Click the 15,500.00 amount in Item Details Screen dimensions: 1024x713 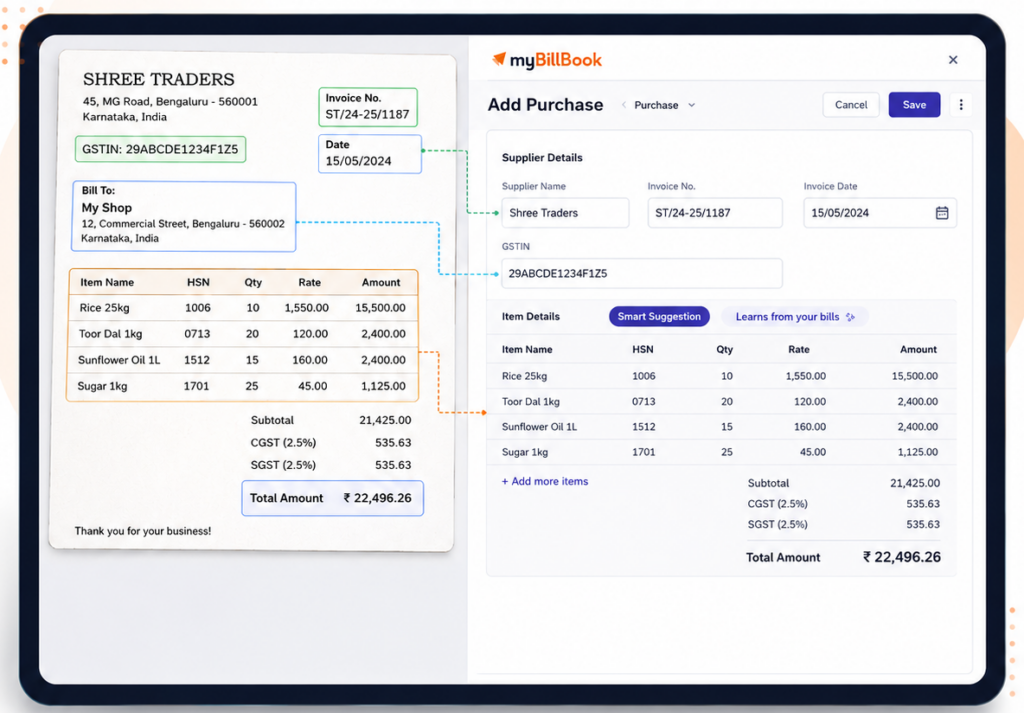click(914, 376)
